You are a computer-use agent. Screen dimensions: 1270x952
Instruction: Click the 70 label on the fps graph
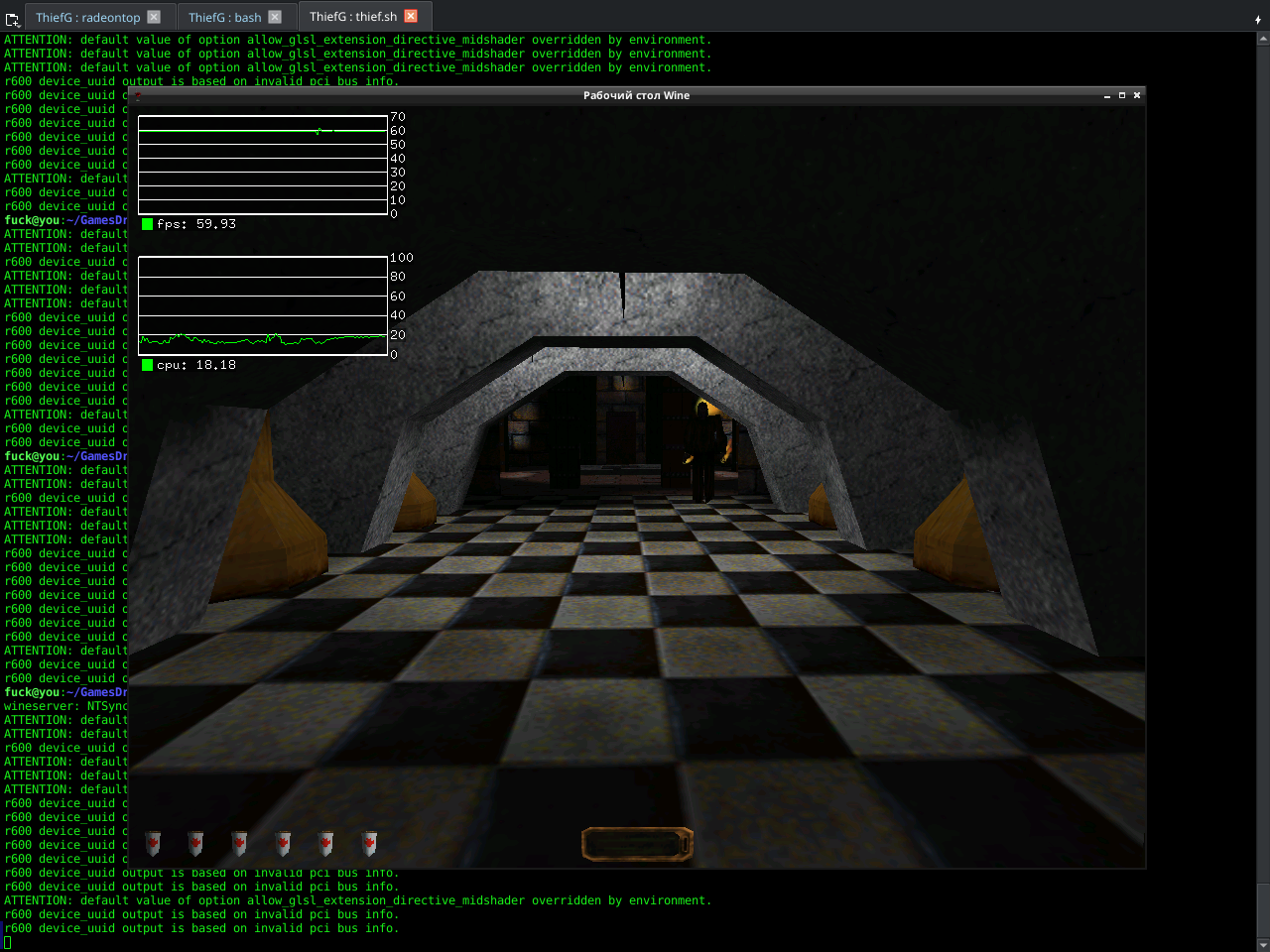click(x=398, y=117)
